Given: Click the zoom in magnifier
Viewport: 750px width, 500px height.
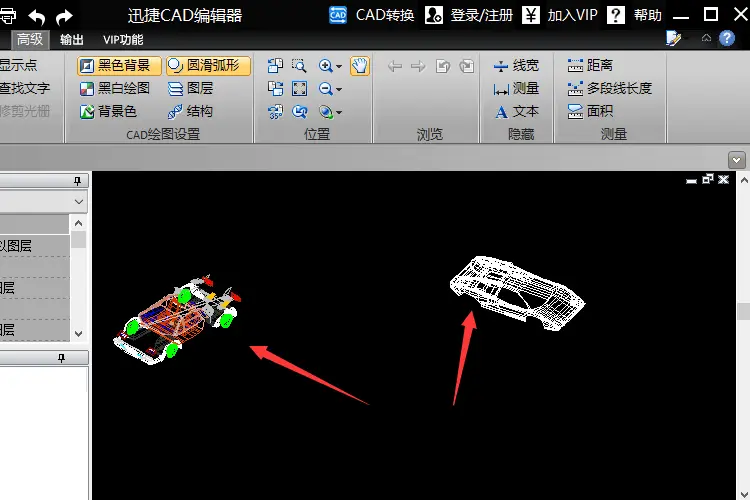Looking at the screenshot, I should point(325,66).
